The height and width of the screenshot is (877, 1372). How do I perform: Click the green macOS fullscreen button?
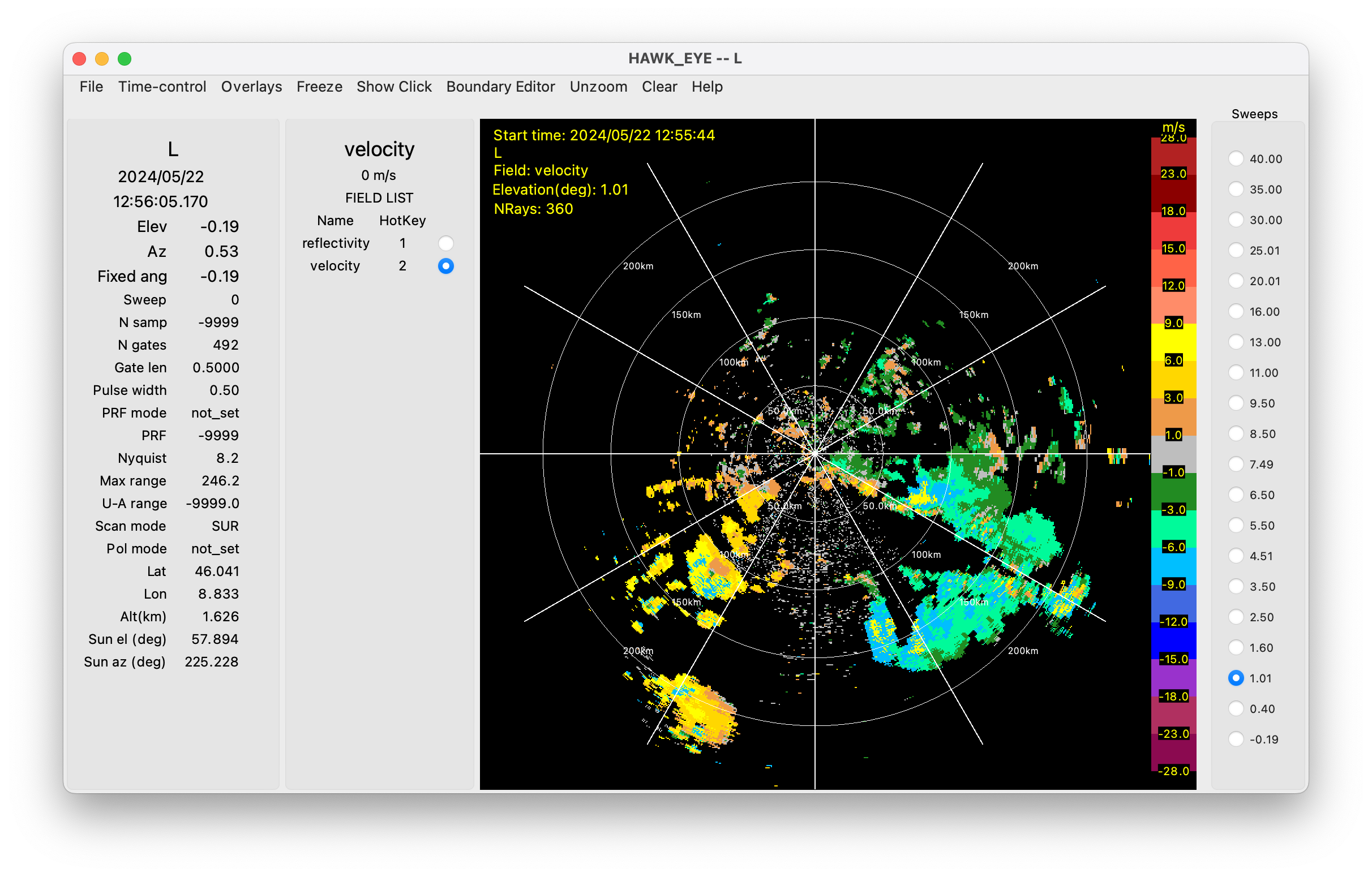124,59
